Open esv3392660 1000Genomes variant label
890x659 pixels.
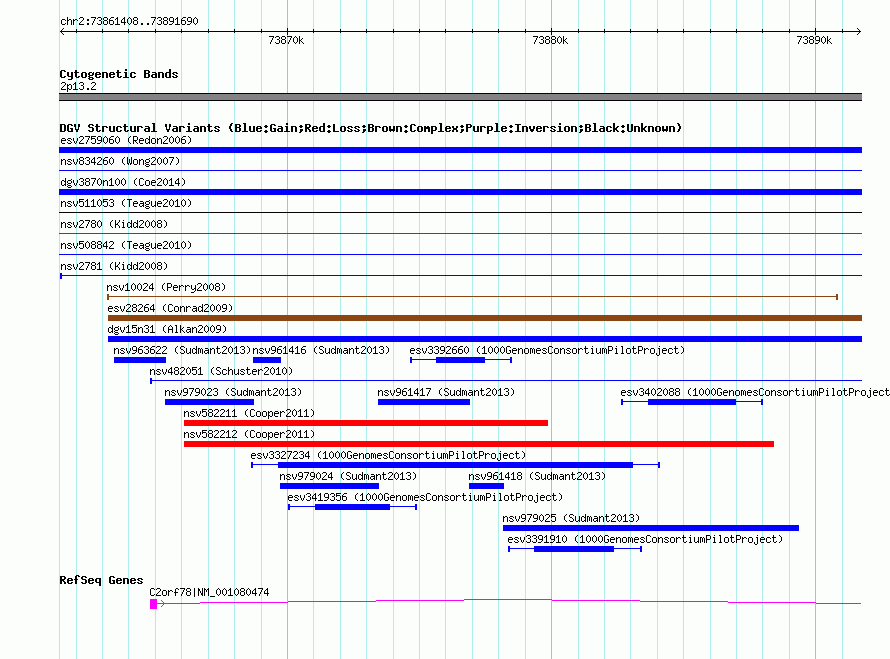(x=547, y=350)
